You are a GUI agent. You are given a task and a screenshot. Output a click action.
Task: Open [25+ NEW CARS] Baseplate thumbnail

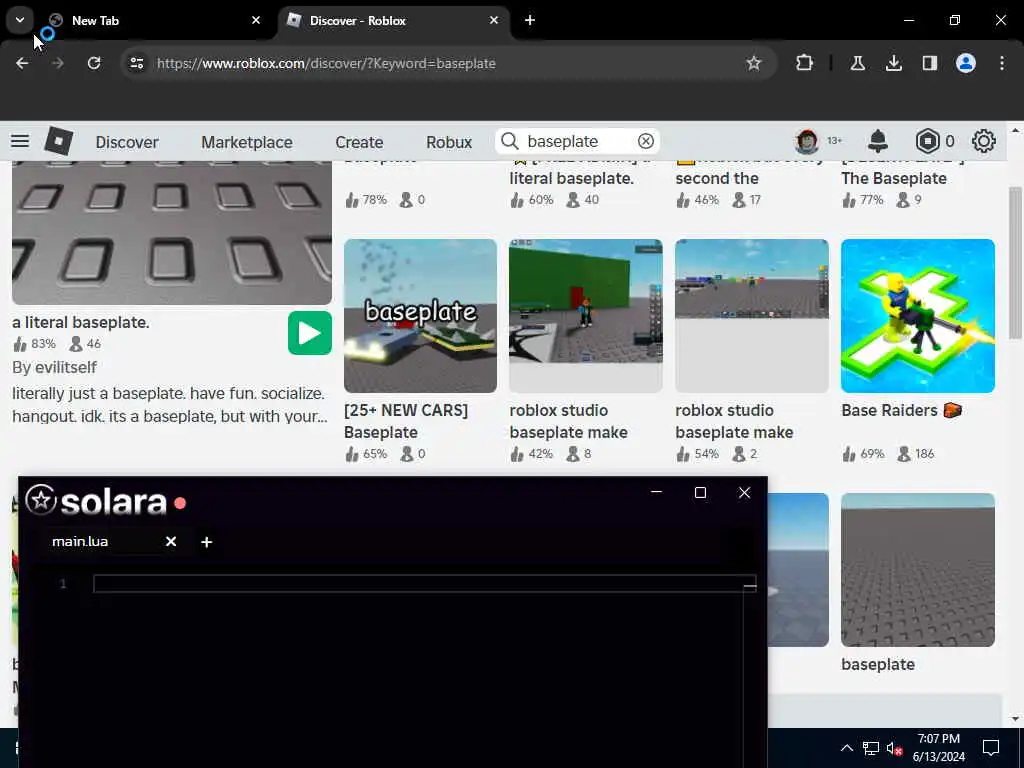tap(420, 316)
